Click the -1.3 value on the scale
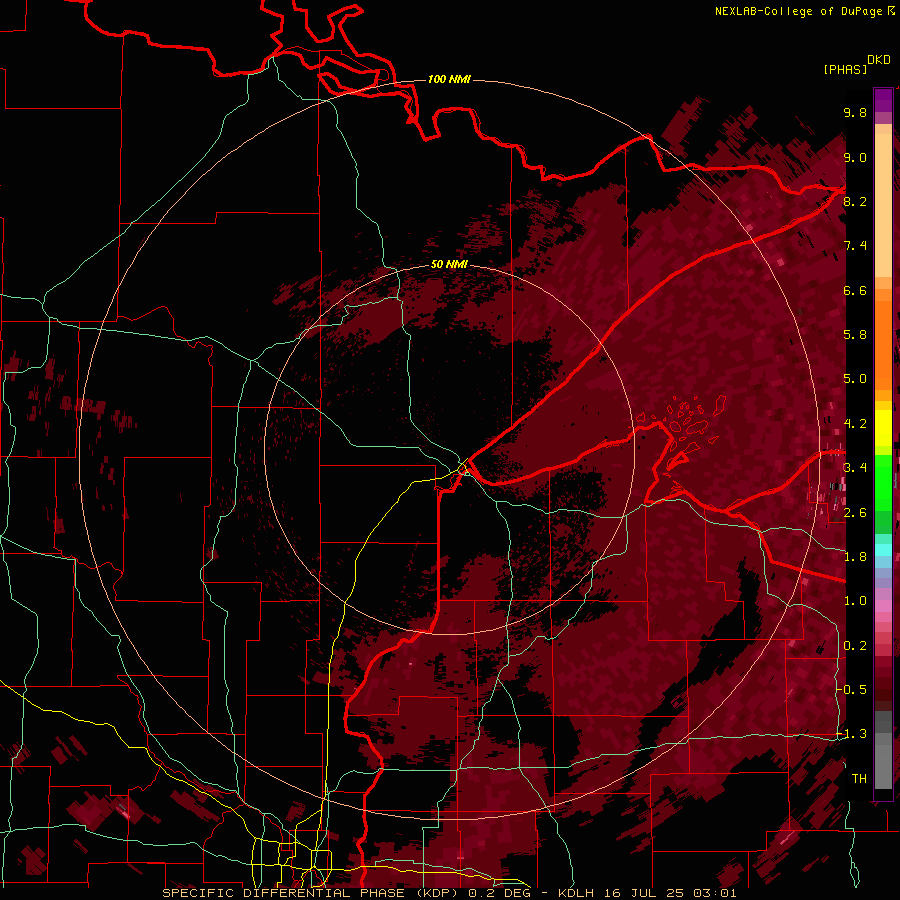 tap(853, 734)
